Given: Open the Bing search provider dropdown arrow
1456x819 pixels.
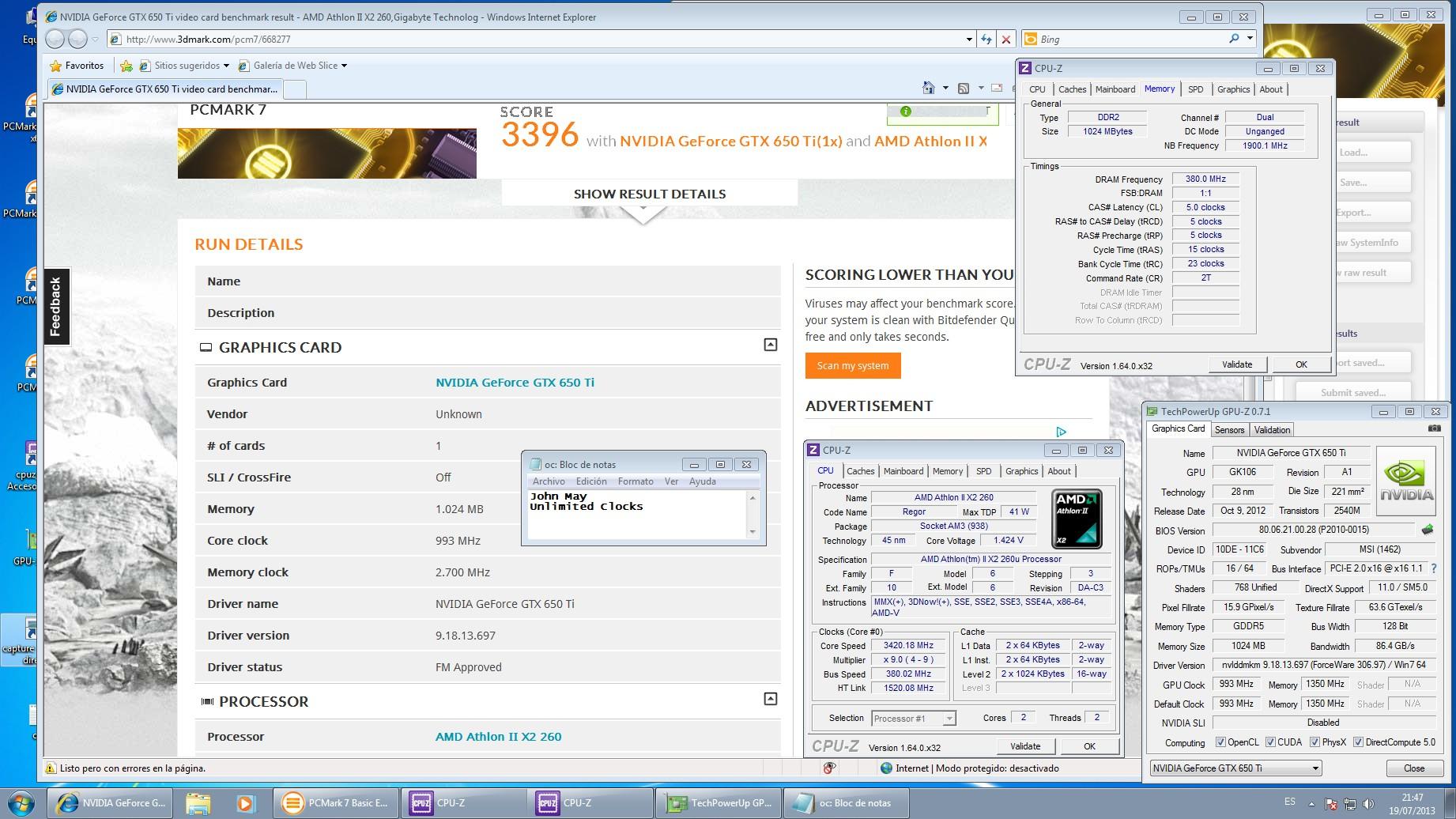Looking at the screenshot, I should click(1250, 38).
